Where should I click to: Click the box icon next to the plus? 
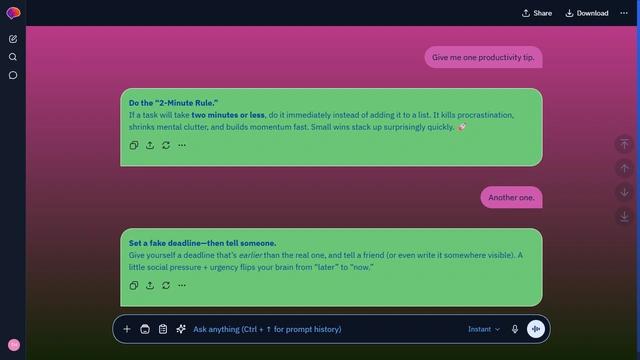coord(145,329)
